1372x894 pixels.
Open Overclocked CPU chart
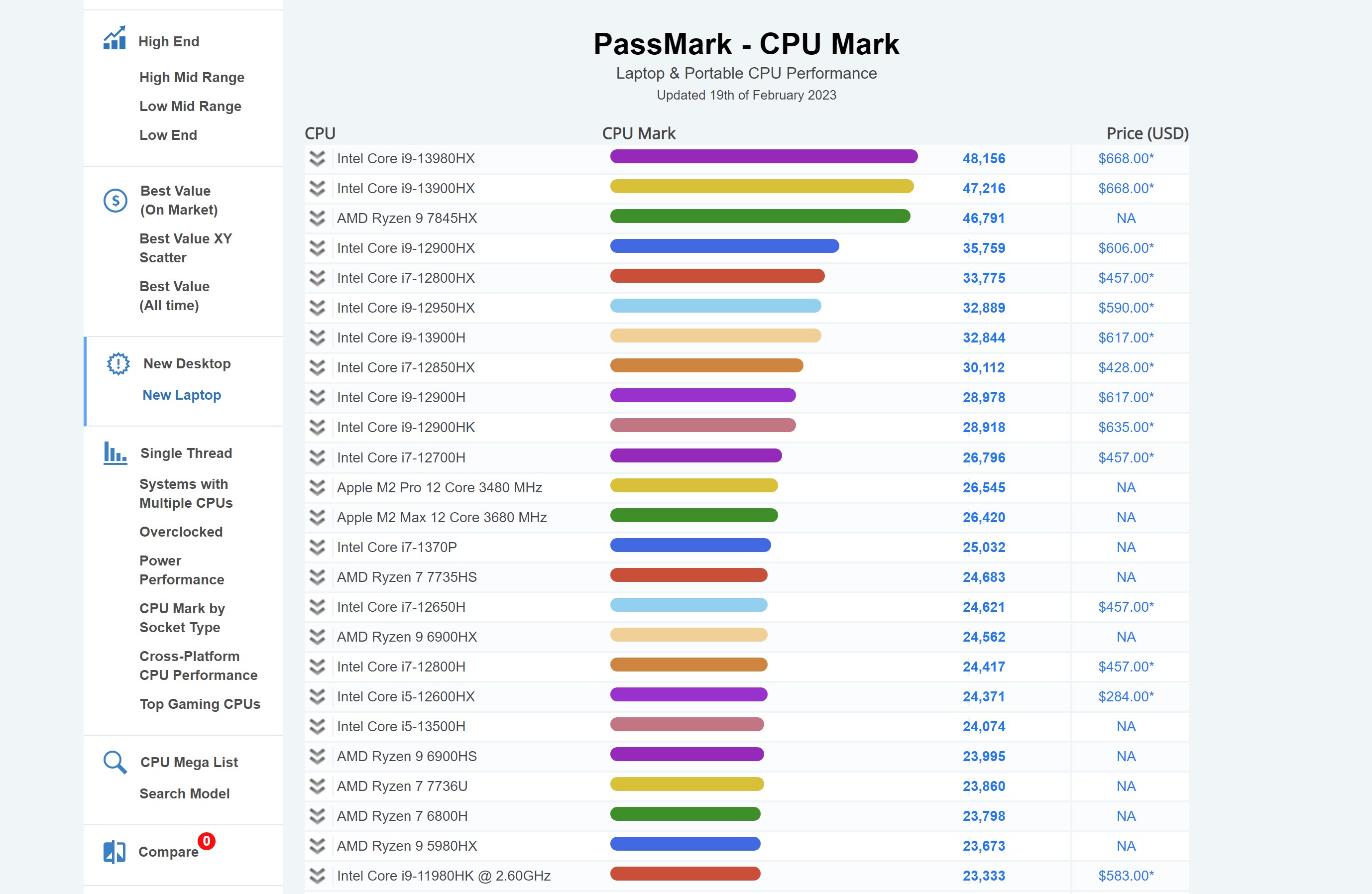[x=181, y=532]
